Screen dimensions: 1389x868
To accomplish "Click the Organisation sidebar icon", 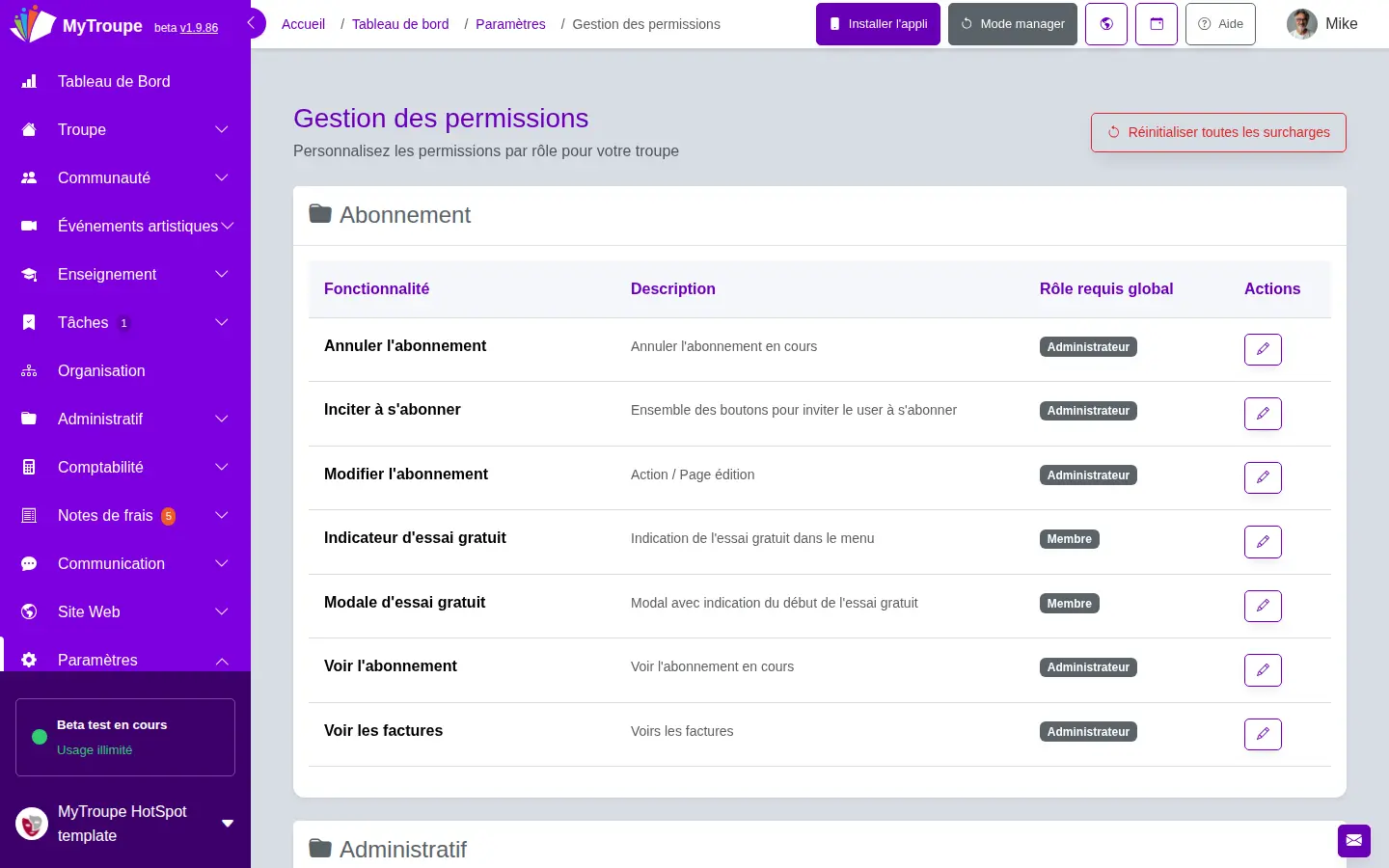I will (29, 371).
